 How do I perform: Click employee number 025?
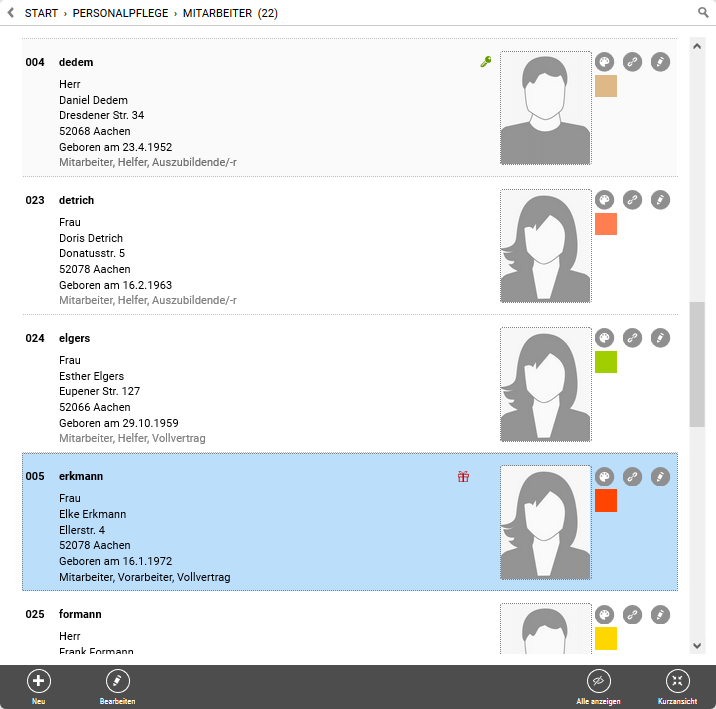(35, 614)
